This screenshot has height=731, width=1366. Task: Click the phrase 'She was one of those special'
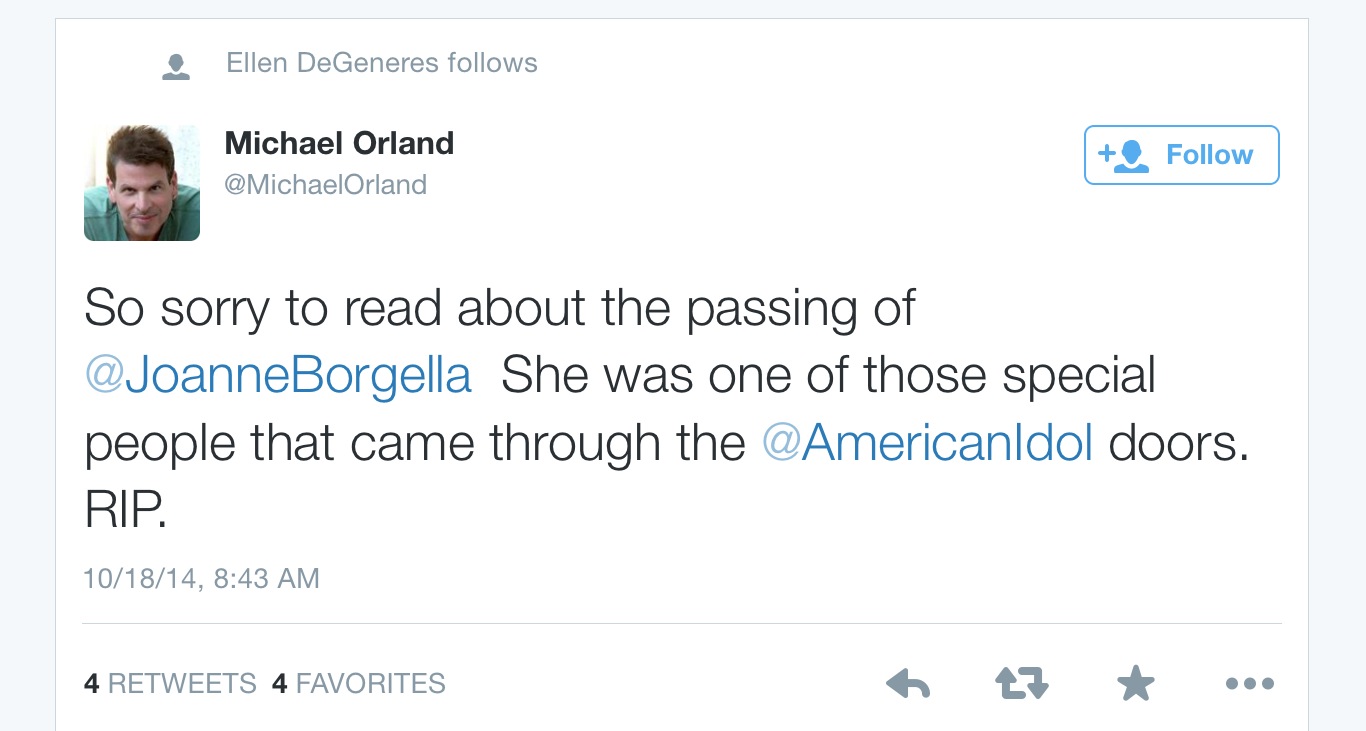pos(828,376)
